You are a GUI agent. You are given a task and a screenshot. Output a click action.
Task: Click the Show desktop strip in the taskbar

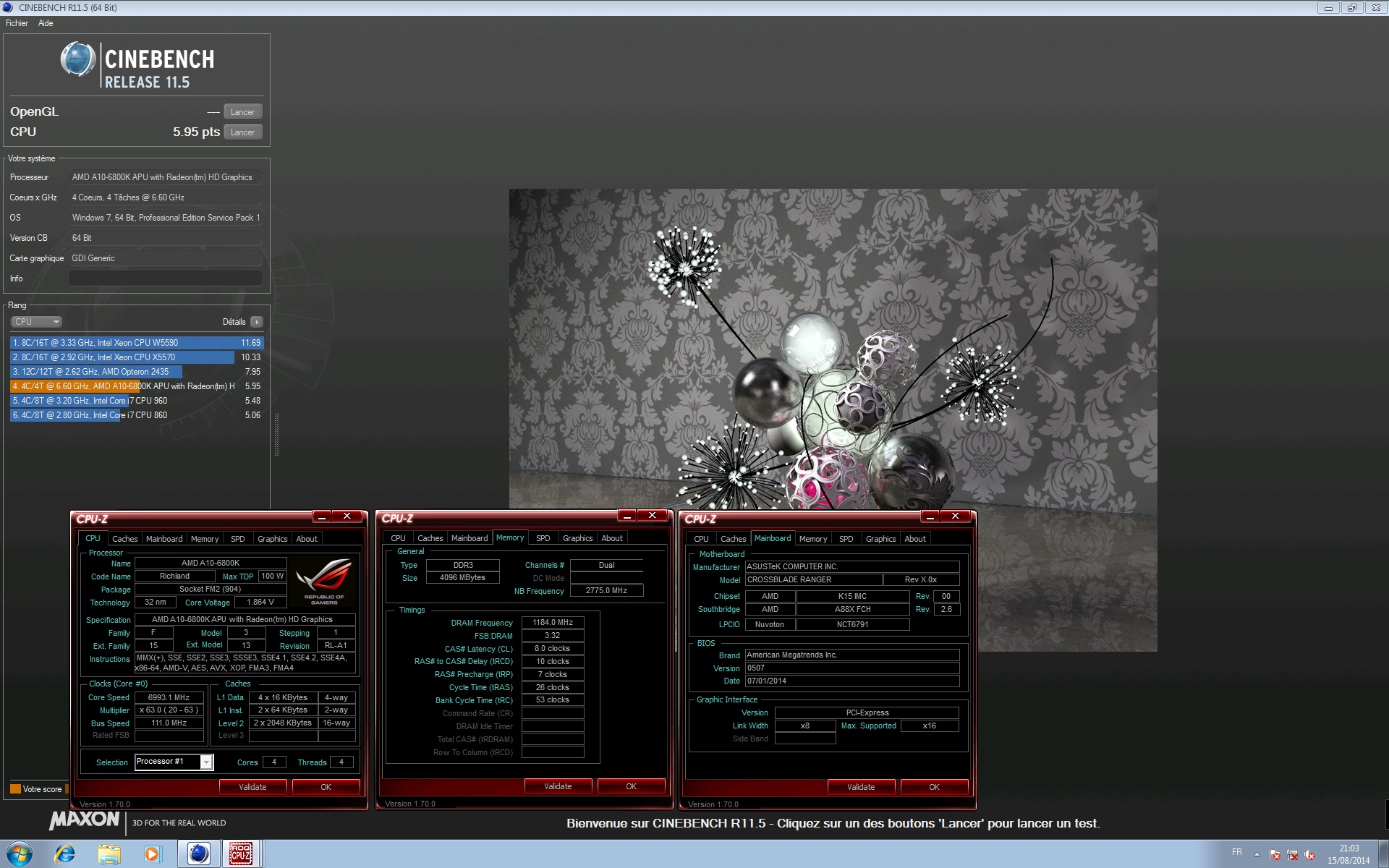1383,854
